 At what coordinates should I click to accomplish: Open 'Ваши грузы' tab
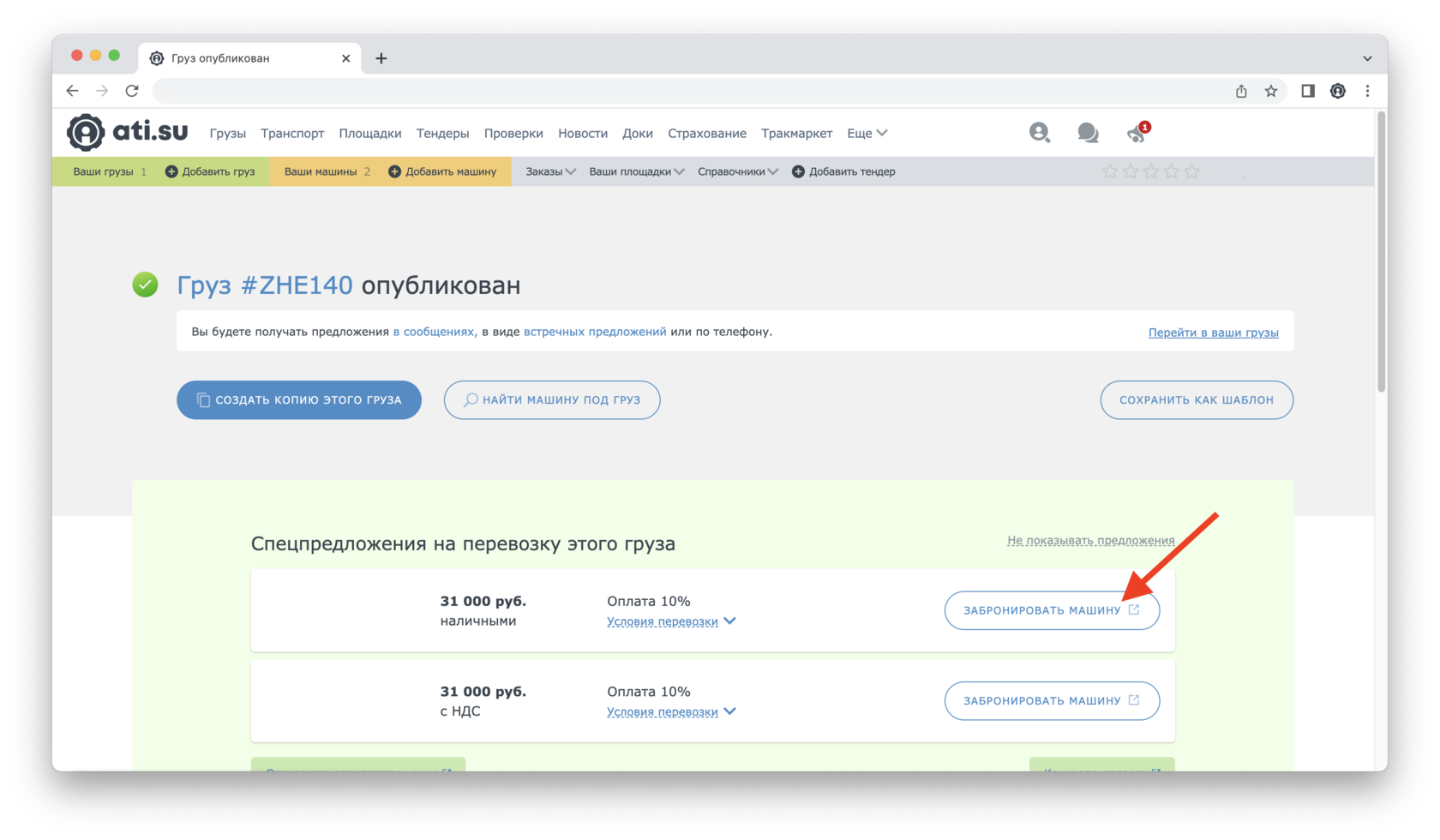[110, 171]
